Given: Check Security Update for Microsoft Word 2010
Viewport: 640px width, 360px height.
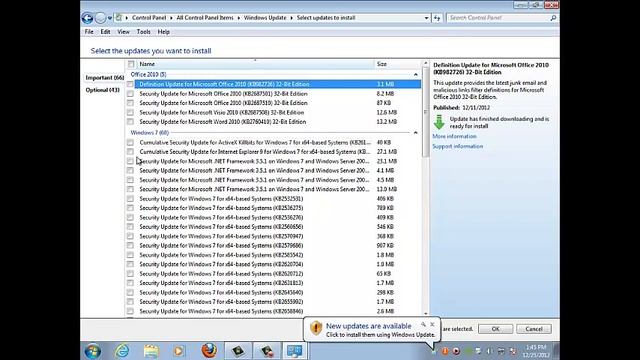Looking at the screenshot, I should 130,122.
